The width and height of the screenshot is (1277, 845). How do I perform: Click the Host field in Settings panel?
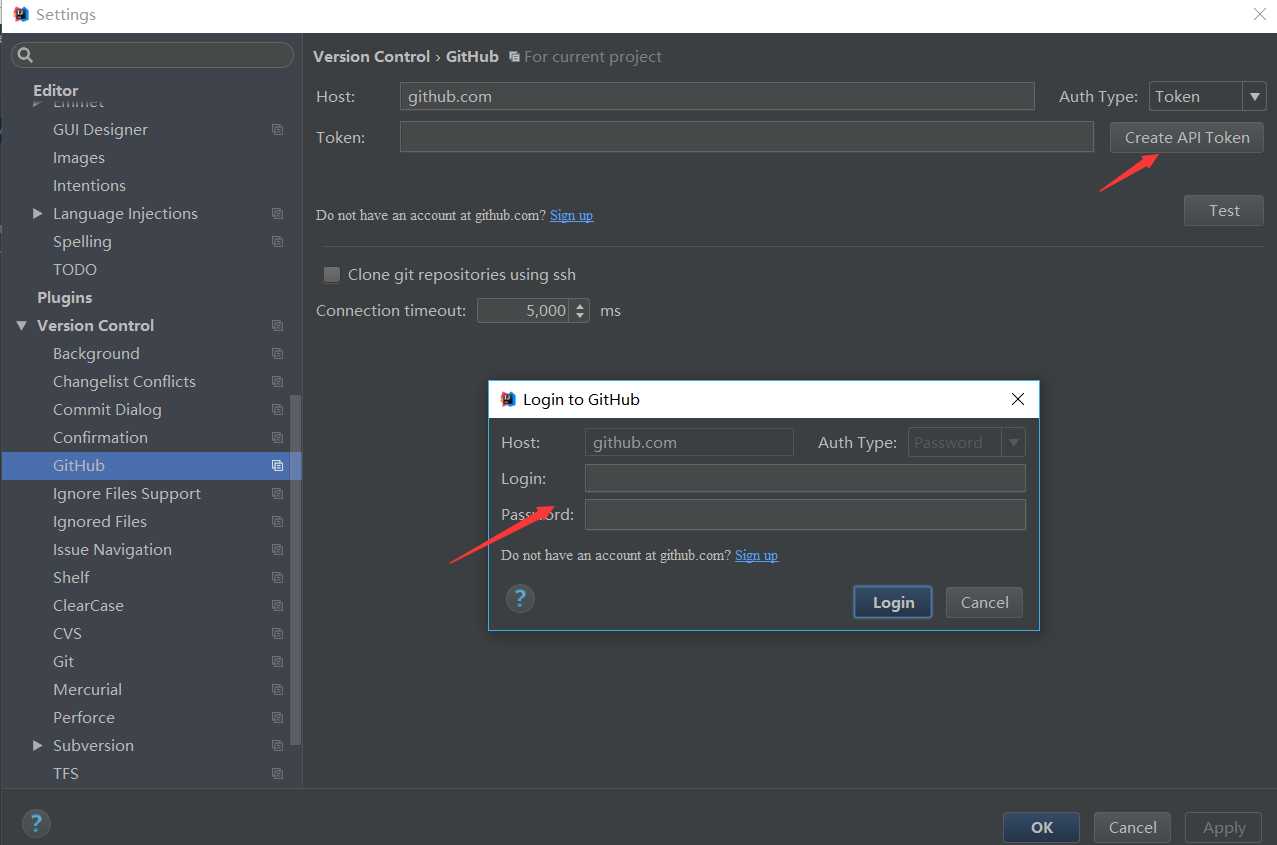point(717,96)
